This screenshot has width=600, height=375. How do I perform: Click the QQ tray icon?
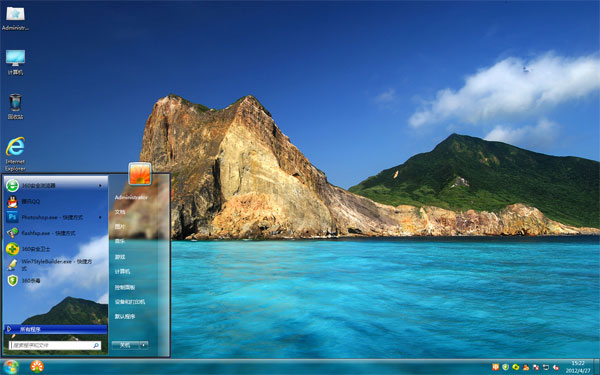(526, 367)
